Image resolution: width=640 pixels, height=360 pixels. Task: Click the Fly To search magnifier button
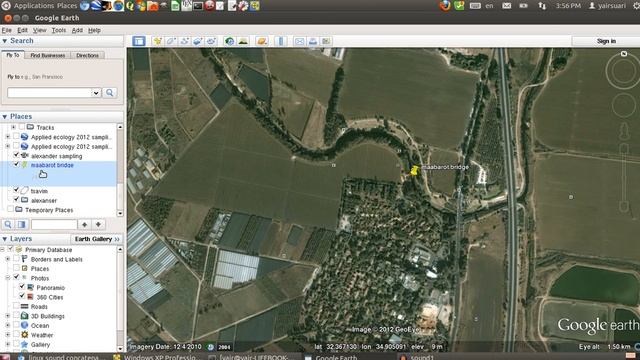click(x=109, y=93)
